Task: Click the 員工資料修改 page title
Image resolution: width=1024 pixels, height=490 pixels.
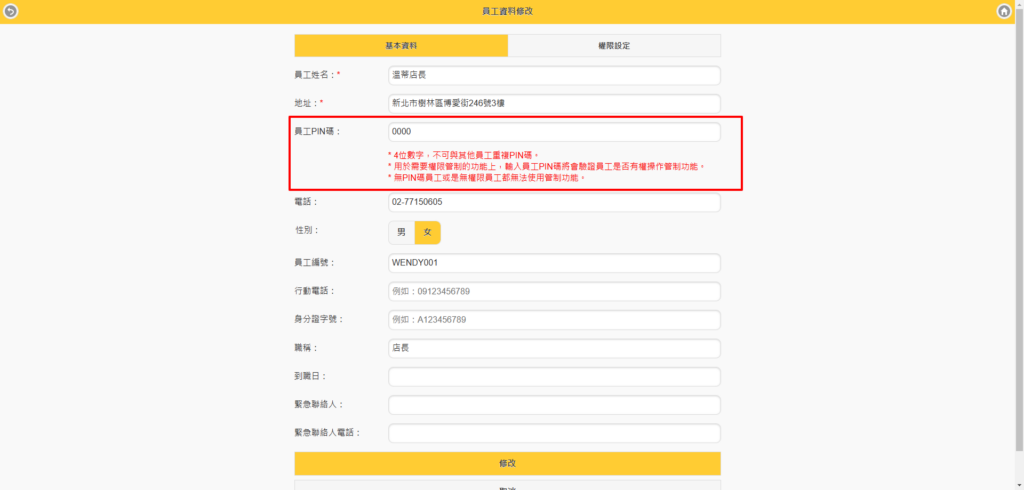Action: [507, 11]
